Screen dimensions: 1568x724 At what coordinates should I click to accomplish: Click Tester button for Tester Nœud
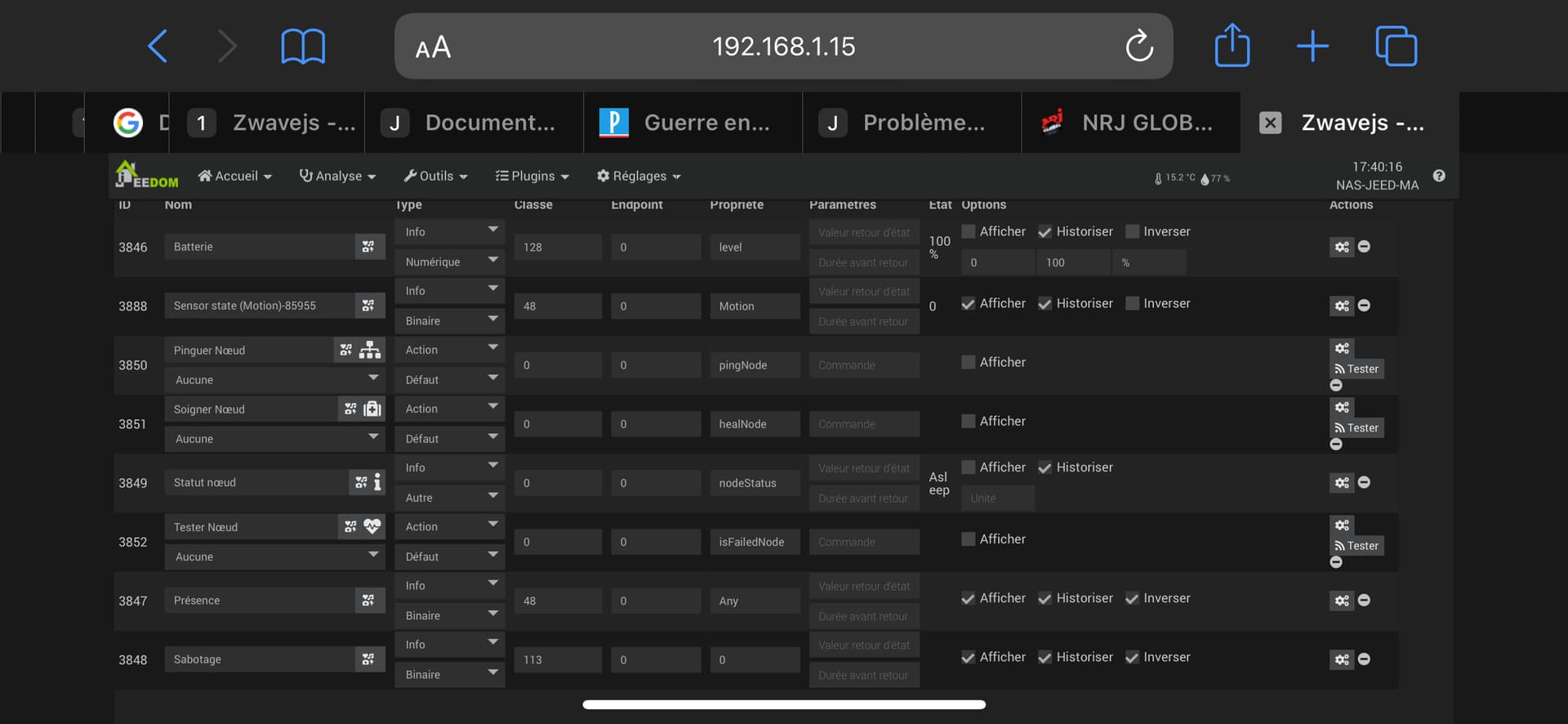click(1356, 546)
